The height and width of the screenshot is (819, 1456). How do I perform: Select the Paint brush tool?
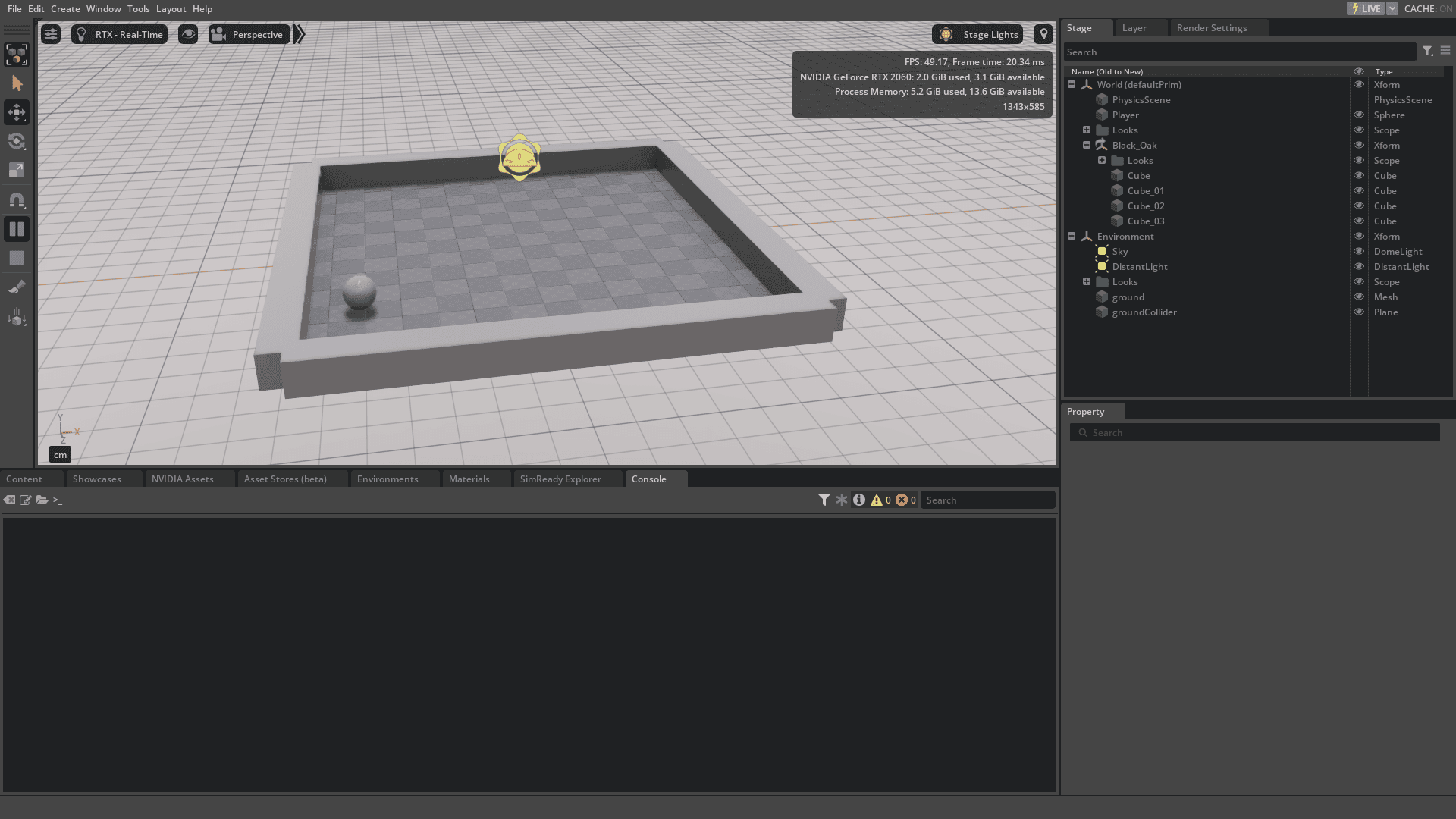17,287
